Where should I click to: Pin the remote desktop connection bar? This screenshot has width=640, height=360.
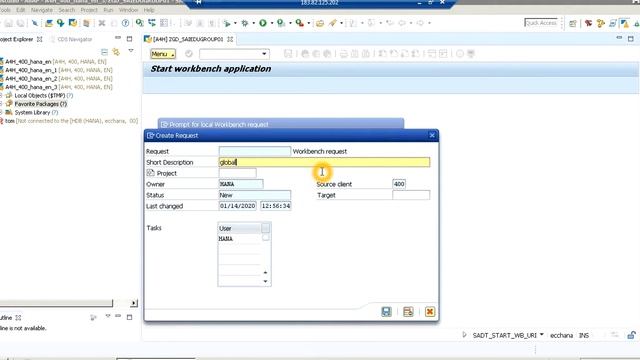(x=199, y=2)
